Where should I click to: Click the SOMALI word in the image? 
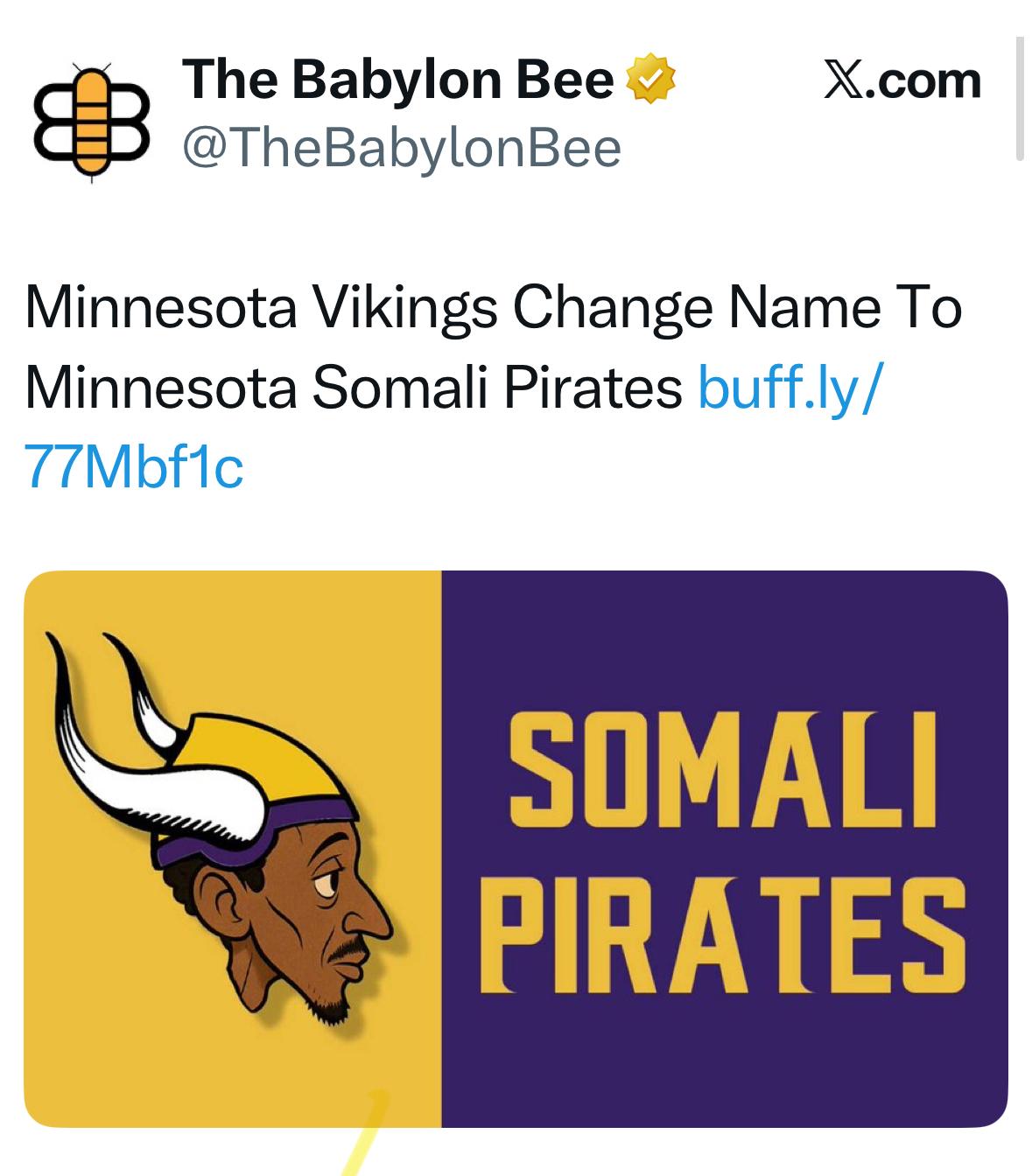point(723,772)
